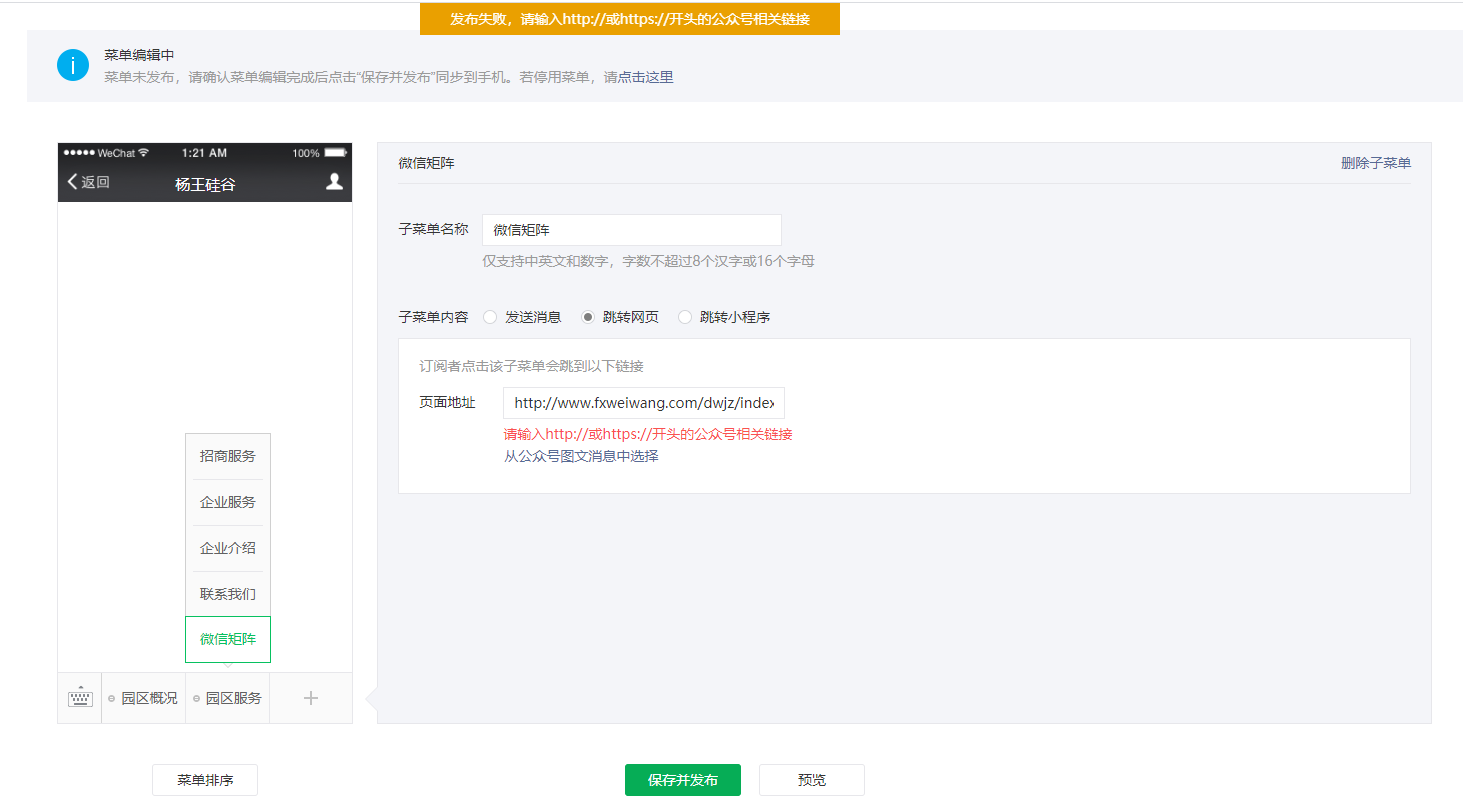Screen dimensions: 1463x808
Task: Focus the 页面地址 URL input field
Action: [x=644, y=403]
